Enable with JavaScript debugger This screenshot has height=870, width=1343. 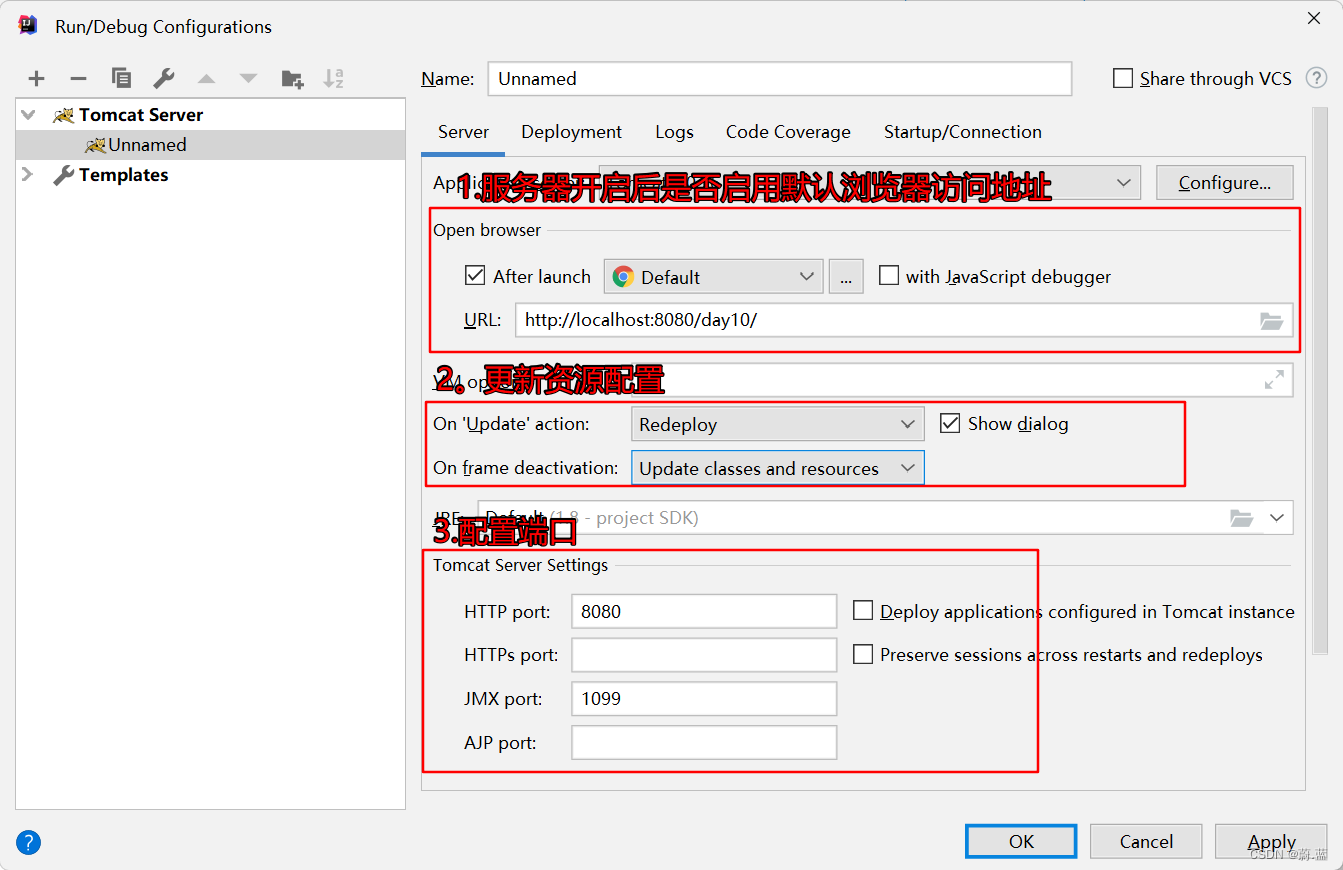(888, 276)
